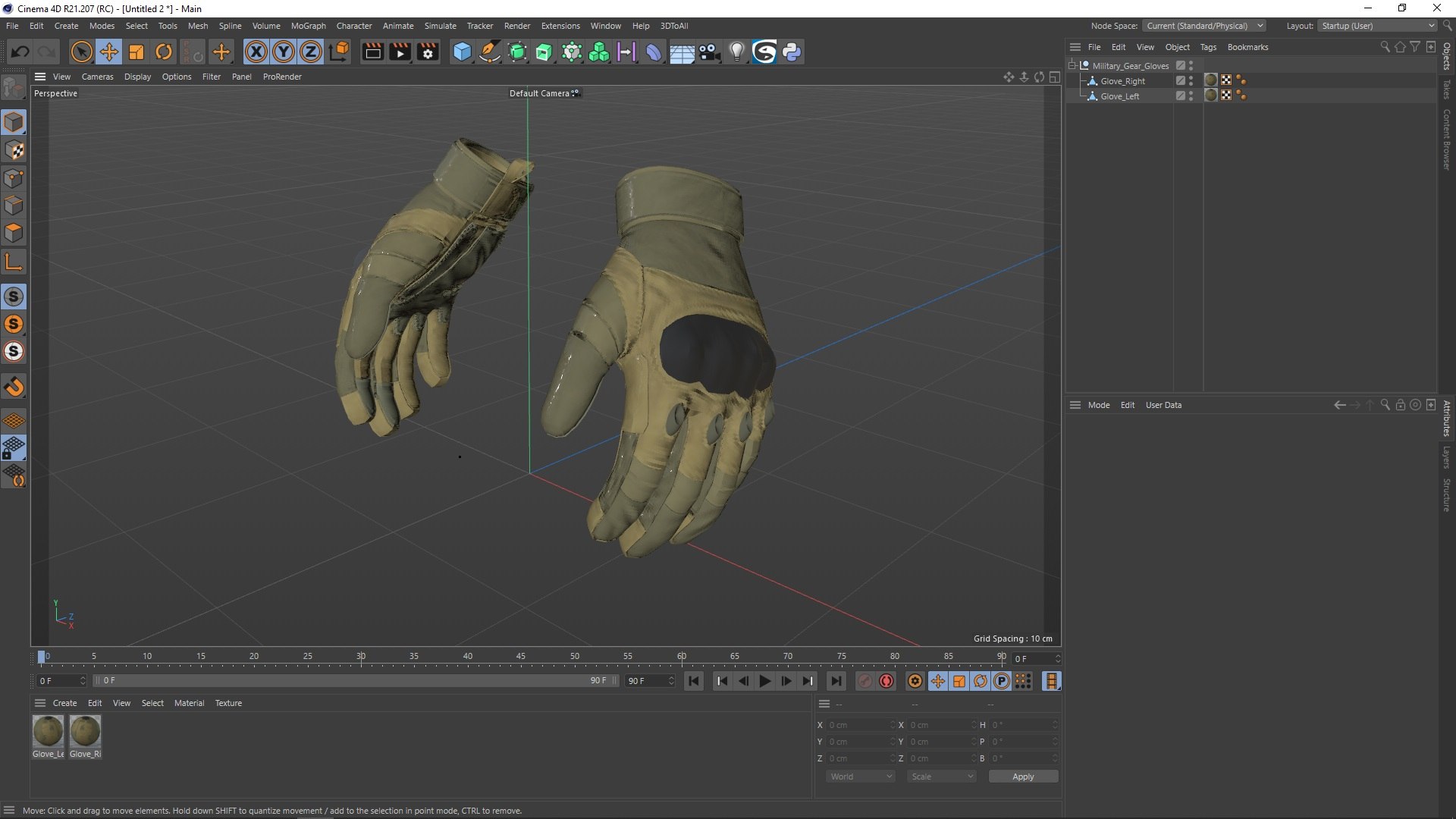
Task: Click end frame 90 F stepper
Action: (671, 681)
